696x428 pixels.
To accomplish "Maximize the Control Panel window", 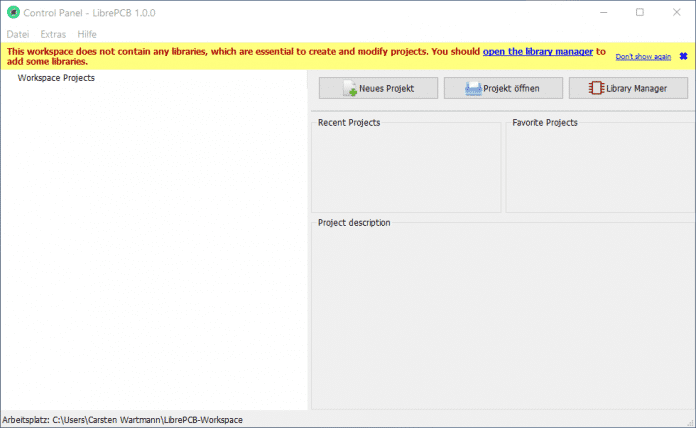I will click(x=640, y=12).
